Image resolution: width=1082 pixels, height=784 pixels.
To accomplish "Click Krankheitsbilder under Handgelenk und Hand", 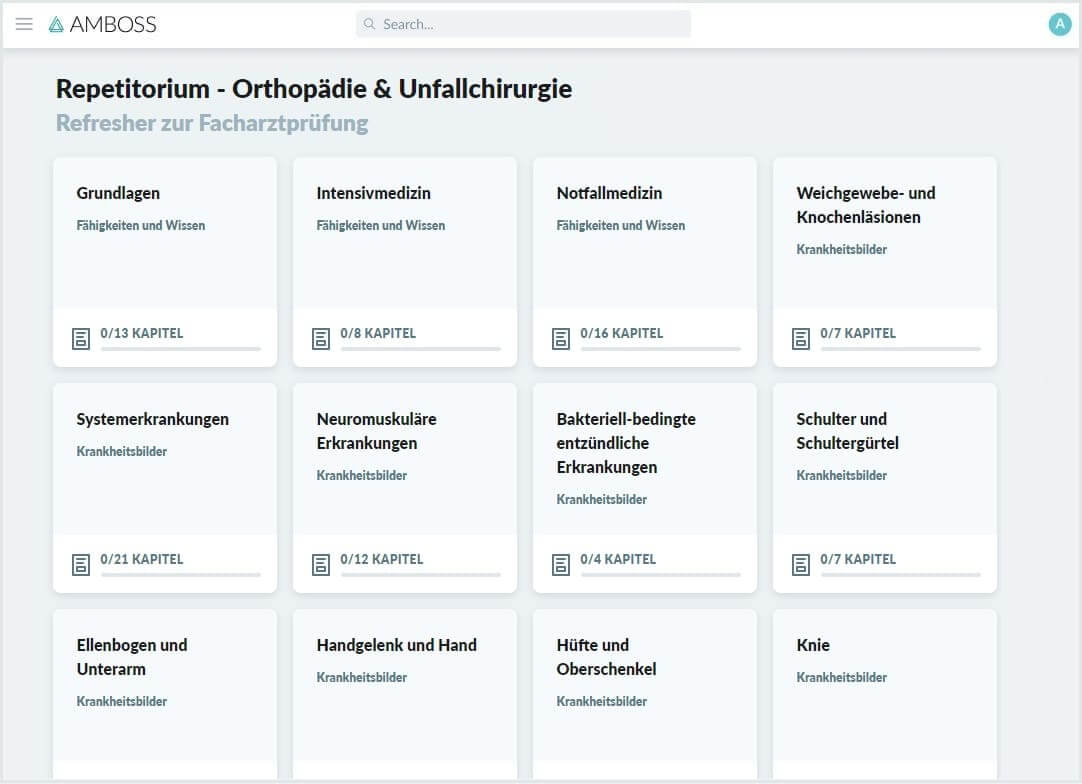I will [362, 678].
